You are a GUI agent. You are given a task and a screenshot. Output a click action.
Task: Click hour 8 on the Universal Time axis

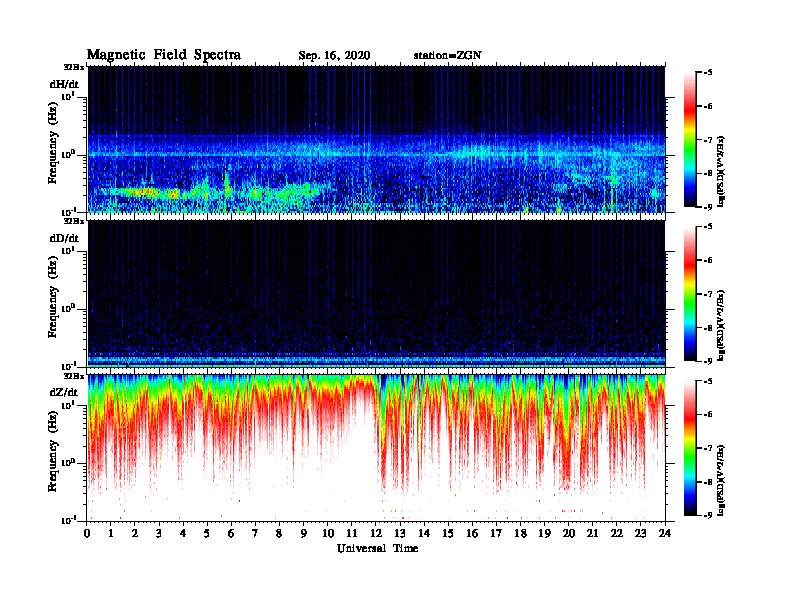click(x=279, y=533)
